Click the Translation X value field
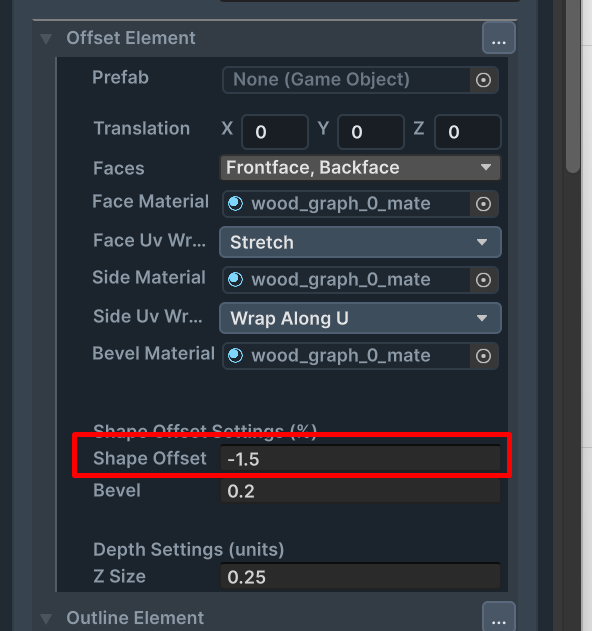This screenshot has width=592, height=631. click(275, 132)
